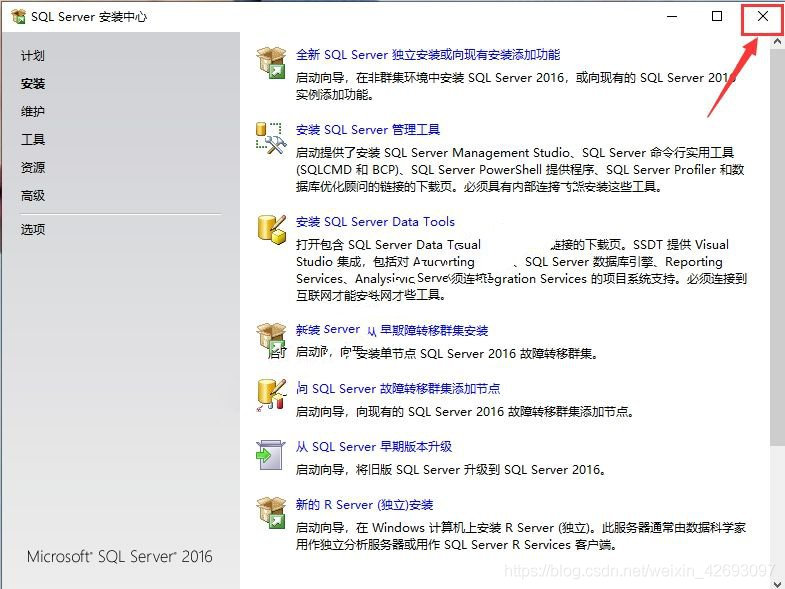Click description about Windows 计算机上安装 R Server

(521, 536)
